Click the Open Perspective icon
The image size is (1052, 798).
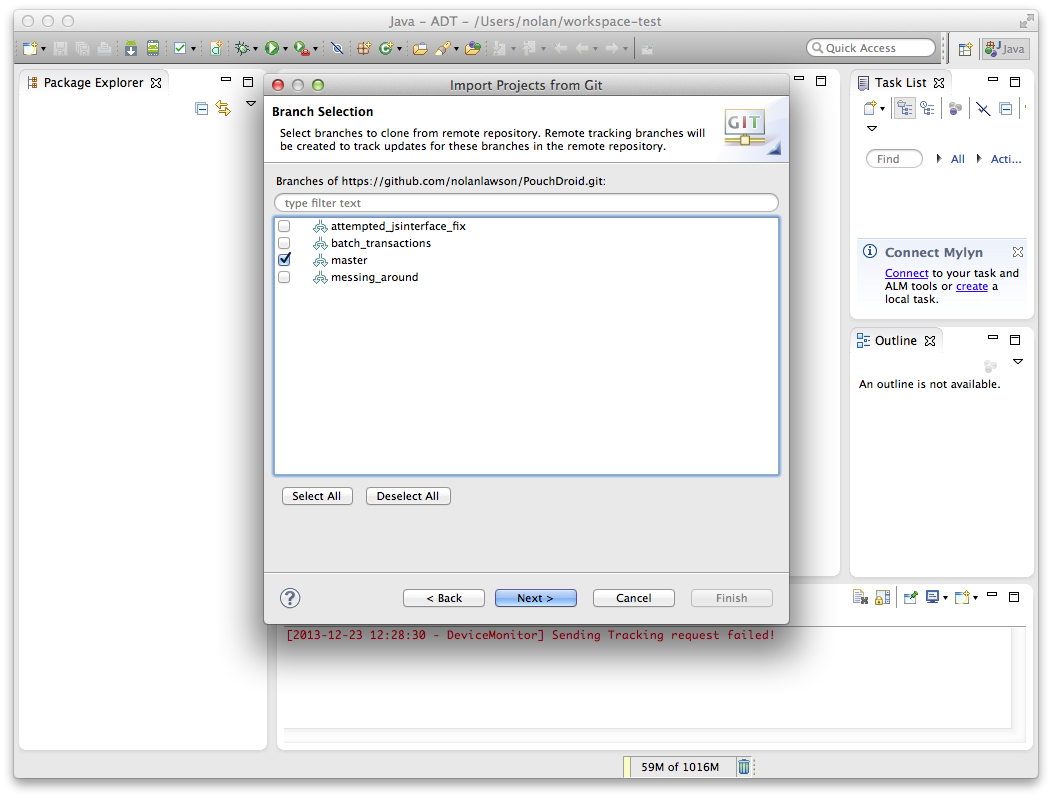[965, 49]
